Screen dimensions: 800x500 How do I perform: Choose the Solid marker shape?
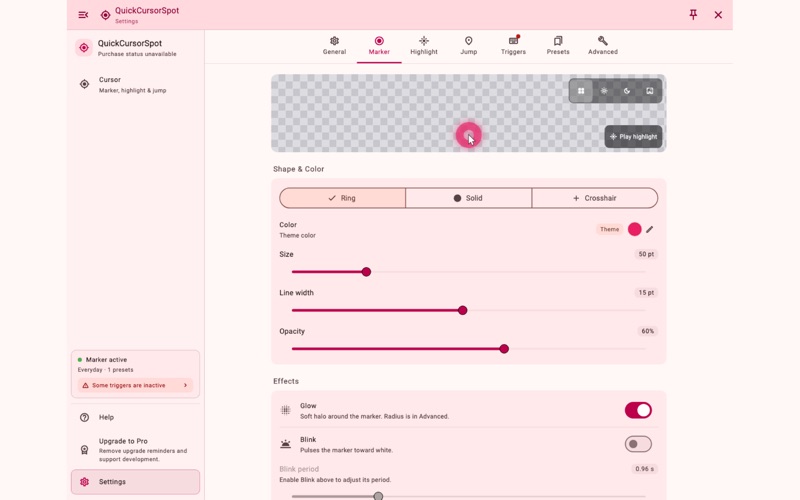[x=468, y=198]
